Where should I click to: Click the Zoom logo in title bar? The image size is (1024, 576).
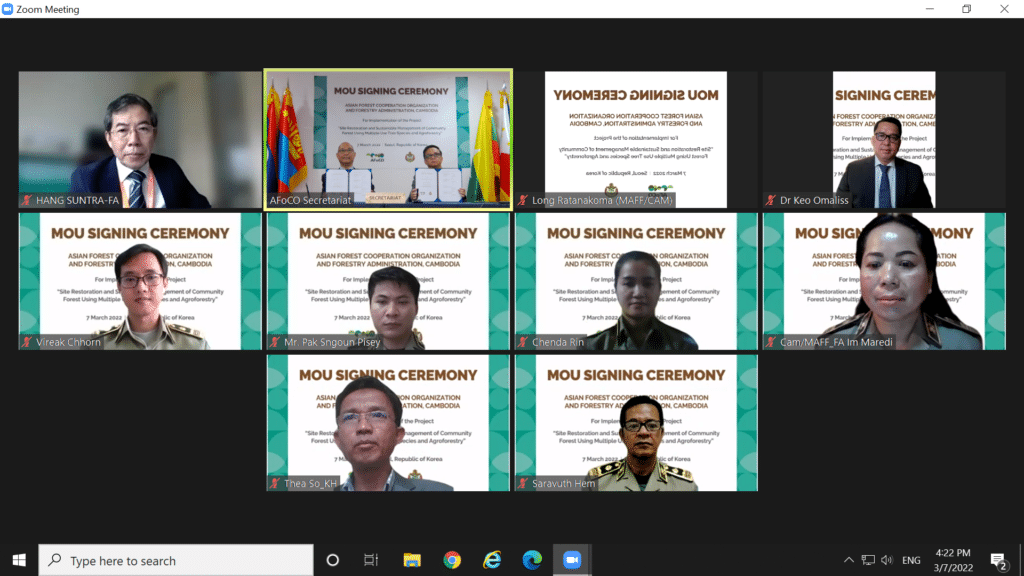pyautogui.click(x=7, y=9)
